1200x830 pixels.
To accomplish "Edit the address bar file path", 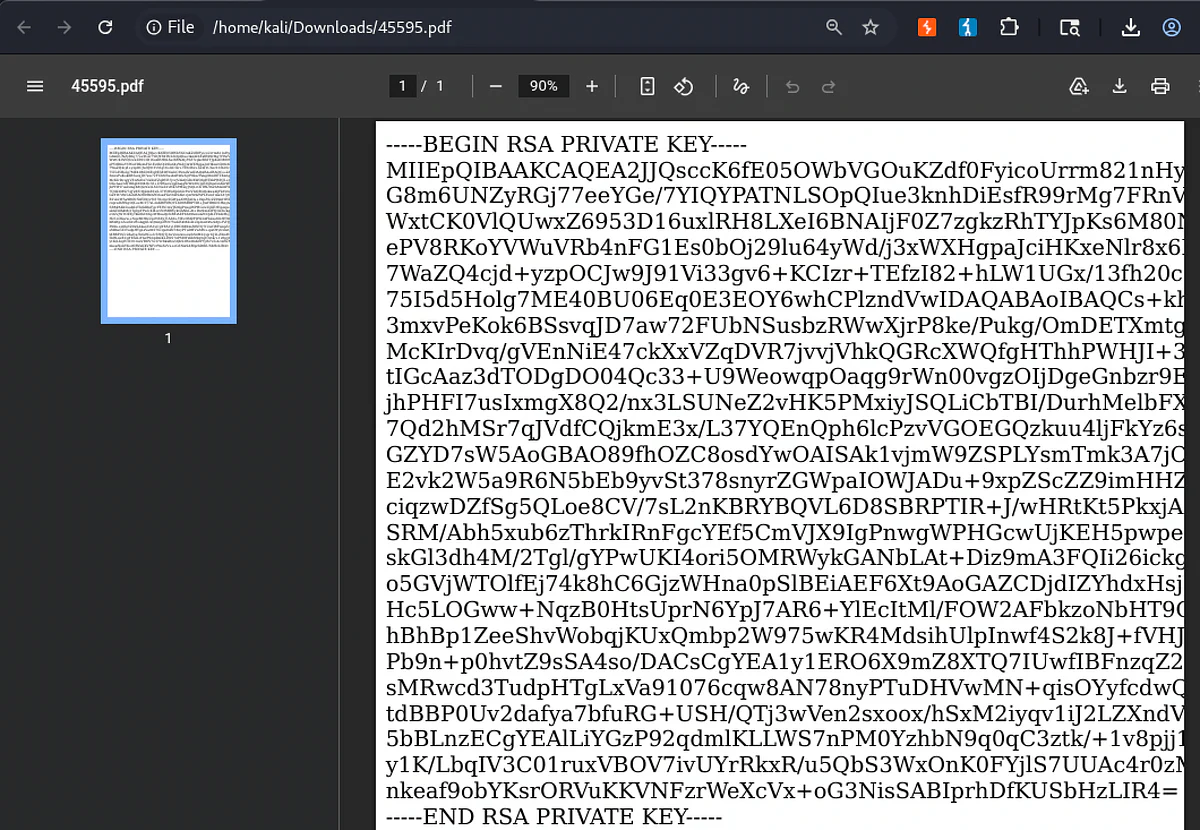I will (332, 28).
